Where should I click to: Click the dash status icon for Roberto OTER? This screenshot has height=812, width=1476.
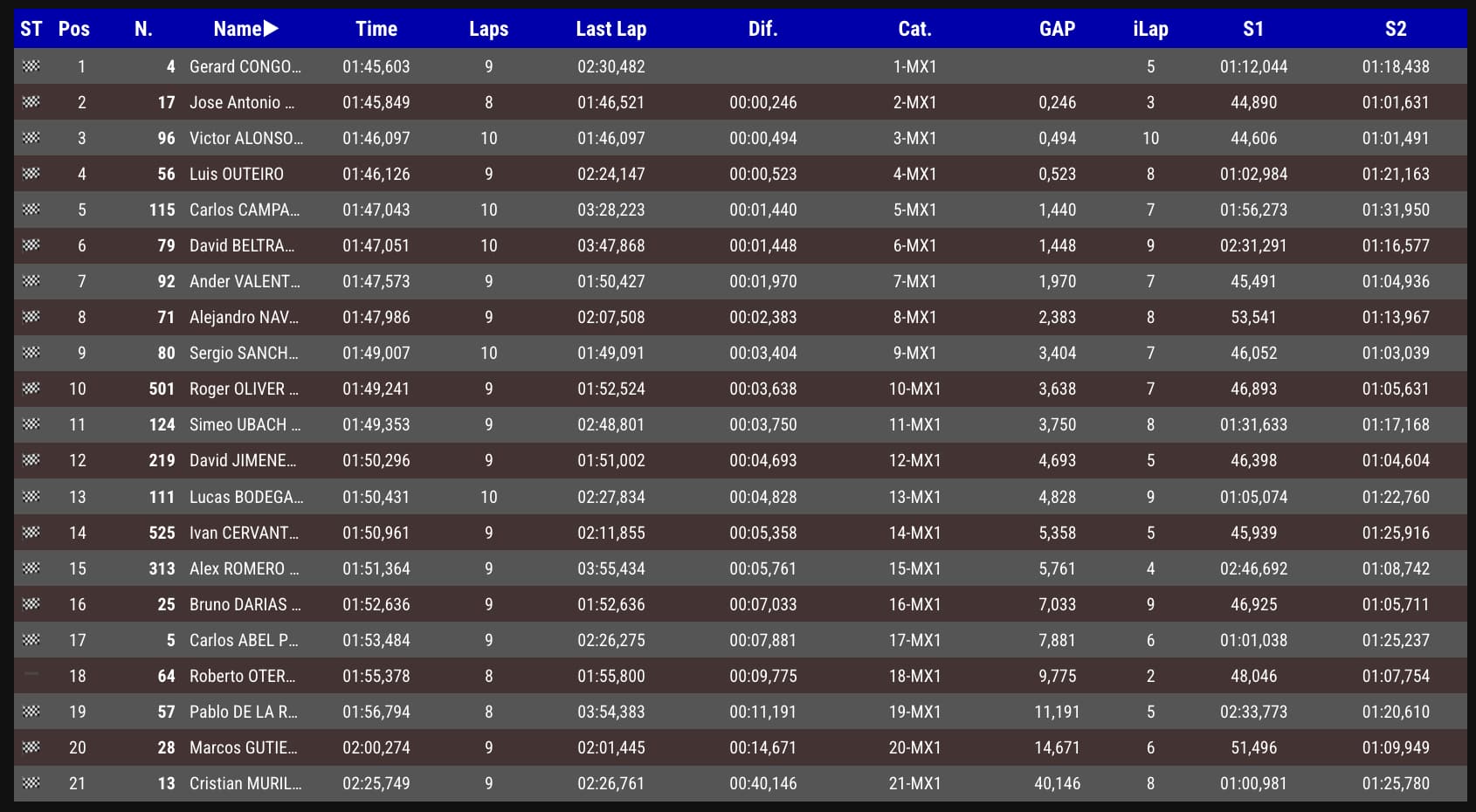pyautogui.click(x=31, y=675)
